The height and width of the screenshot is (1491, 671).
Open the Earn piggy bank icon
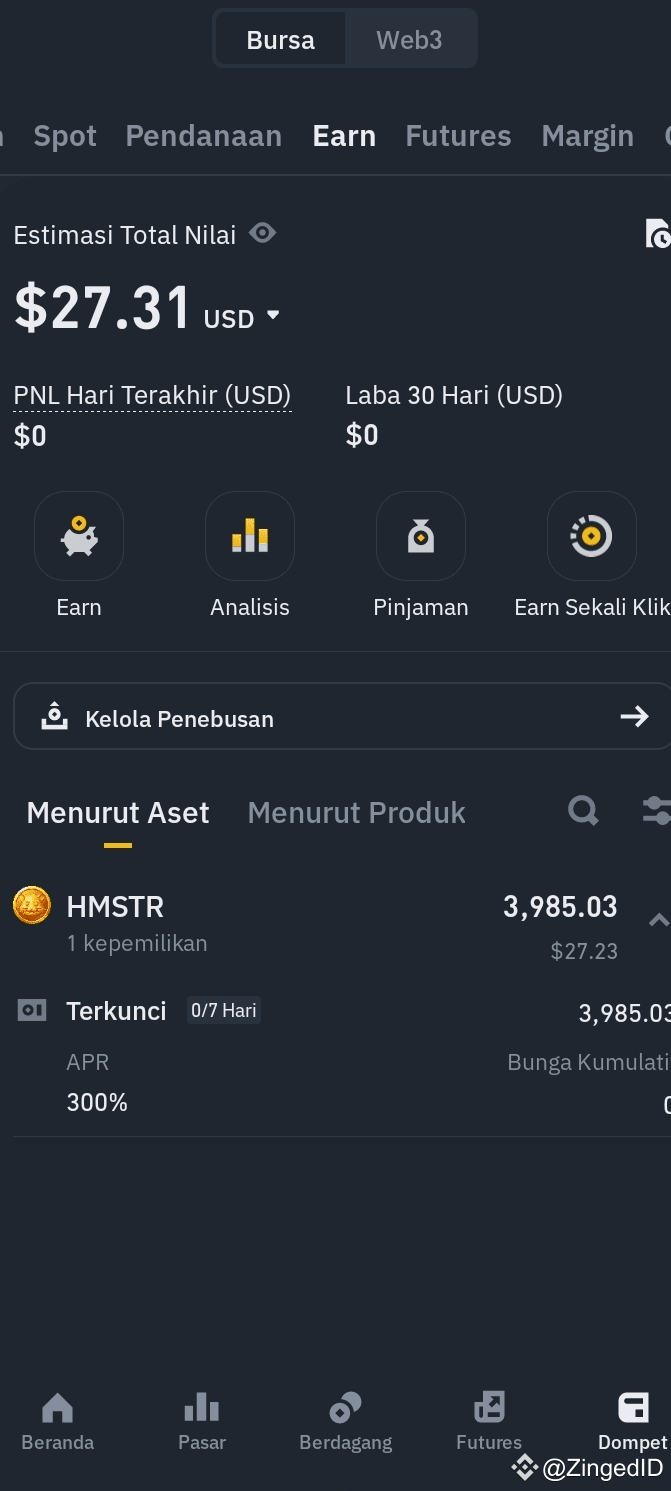pos(79,537)
